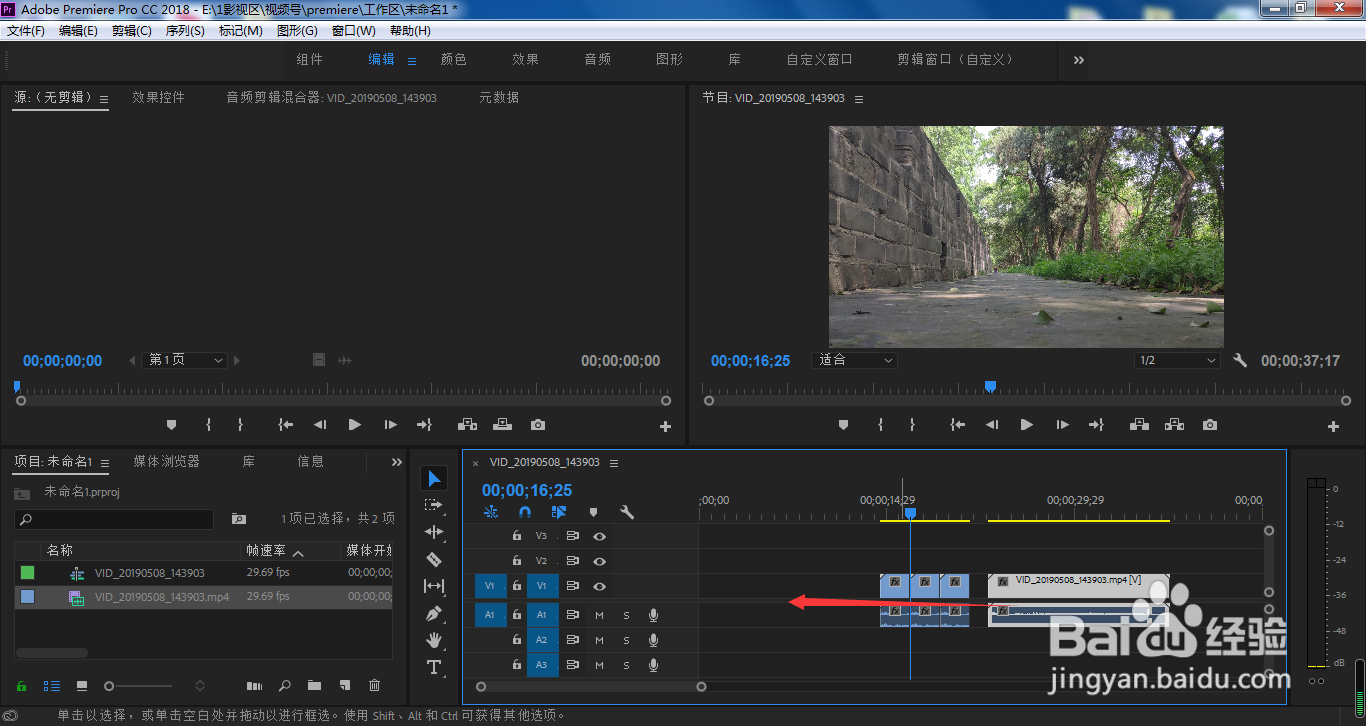Open timeline display settings wrench

(x=627, y=512)
